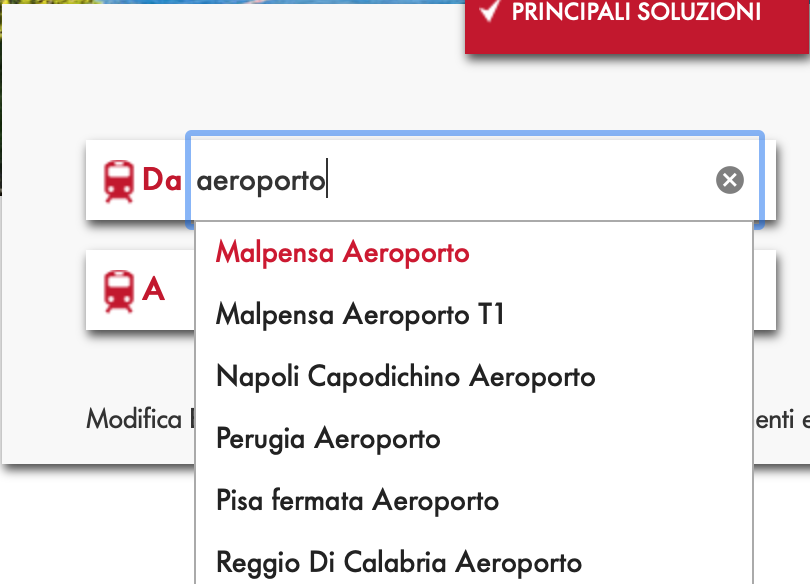Pick Napoli Capodichino Aeroporto station

(x=405, y=377)
